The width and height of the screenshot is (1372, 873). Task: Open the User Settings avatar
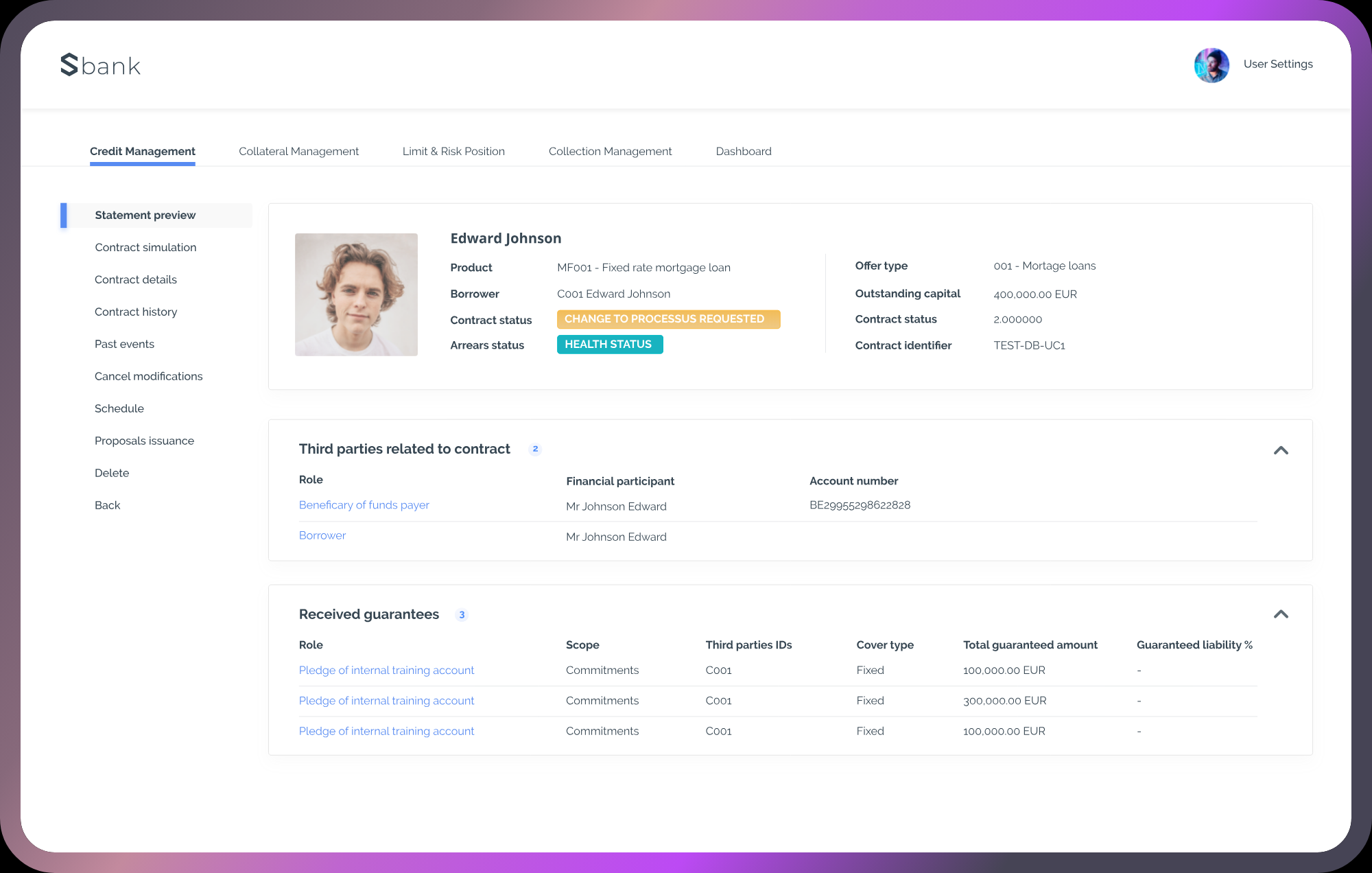click(x=1211, y=65)
